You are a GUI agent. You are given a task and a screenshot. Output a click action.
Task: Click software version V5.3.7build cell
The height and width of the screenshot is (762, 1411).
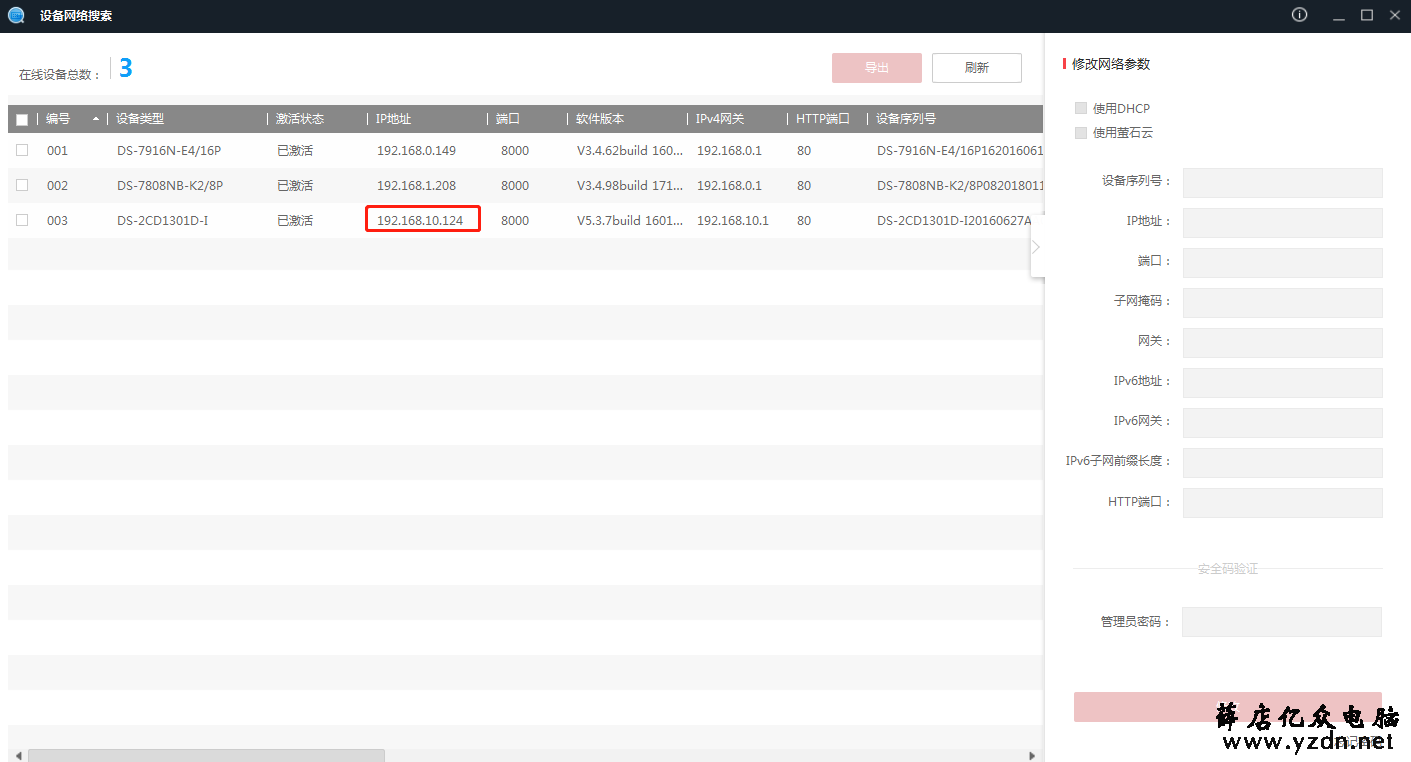pos(630,220)
